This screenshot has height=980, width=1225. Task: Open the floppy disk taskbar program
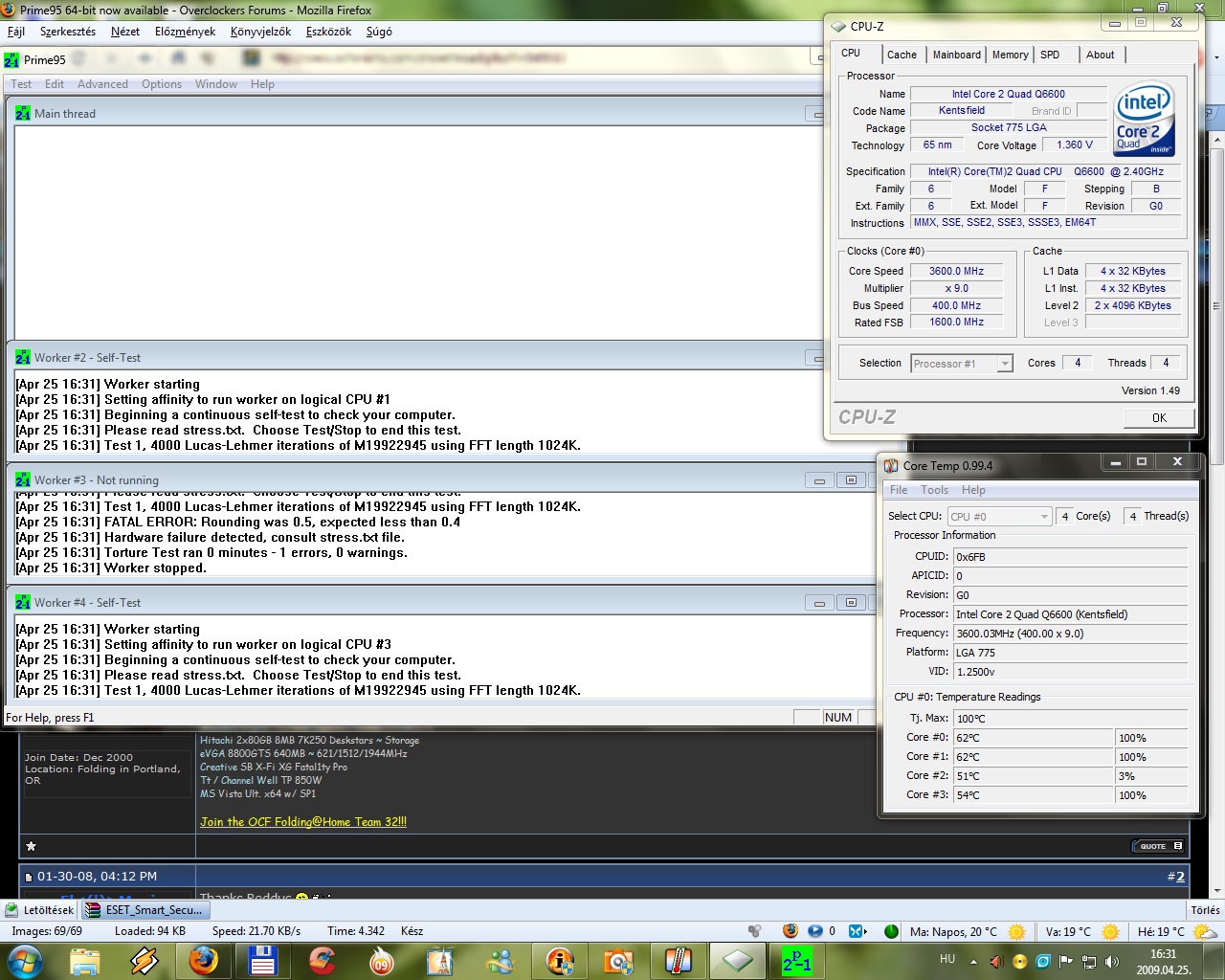click(x=263, y=961)
